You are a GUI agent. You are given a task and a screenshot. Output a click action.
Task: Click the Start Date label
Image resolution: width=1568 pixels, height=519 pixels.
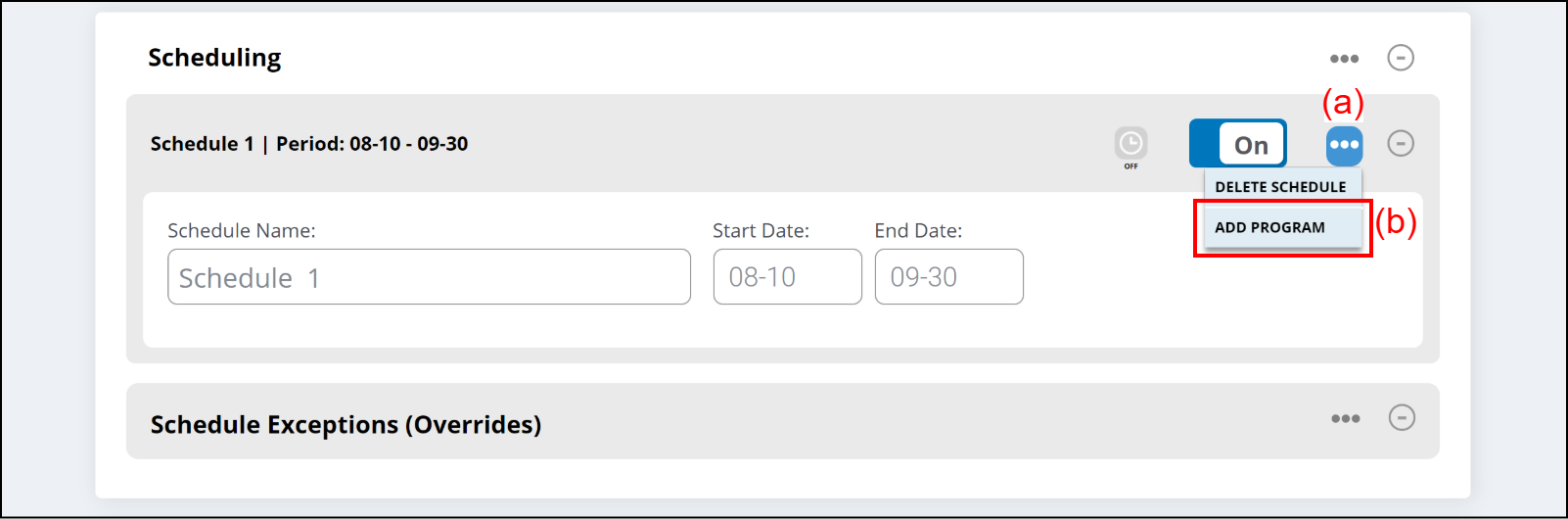pyautogui.click(x=761, y=231)
